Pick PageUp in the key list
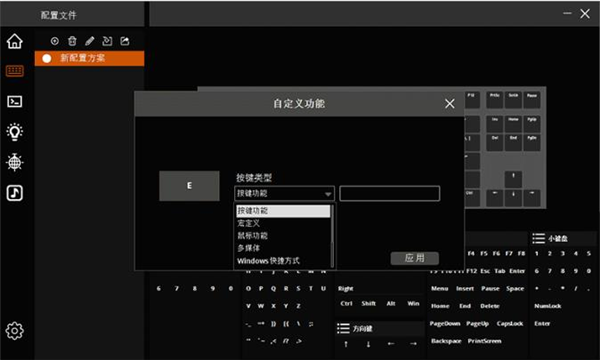This screenshot has height=360, width=600. (478, 324)
